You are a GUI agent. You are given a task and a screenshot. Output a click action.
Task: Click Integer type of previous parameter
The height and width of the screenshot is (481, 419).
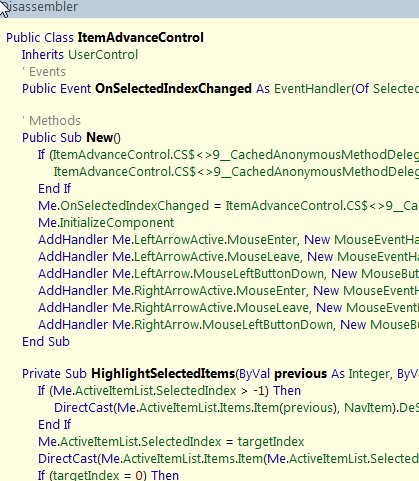tap(369, 374)
